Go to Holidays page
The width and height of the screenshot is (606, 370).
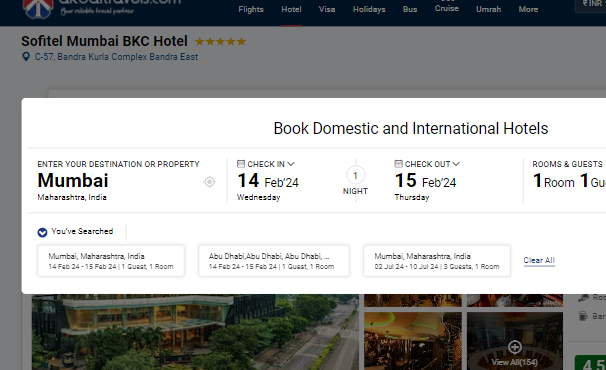point(369,9)
